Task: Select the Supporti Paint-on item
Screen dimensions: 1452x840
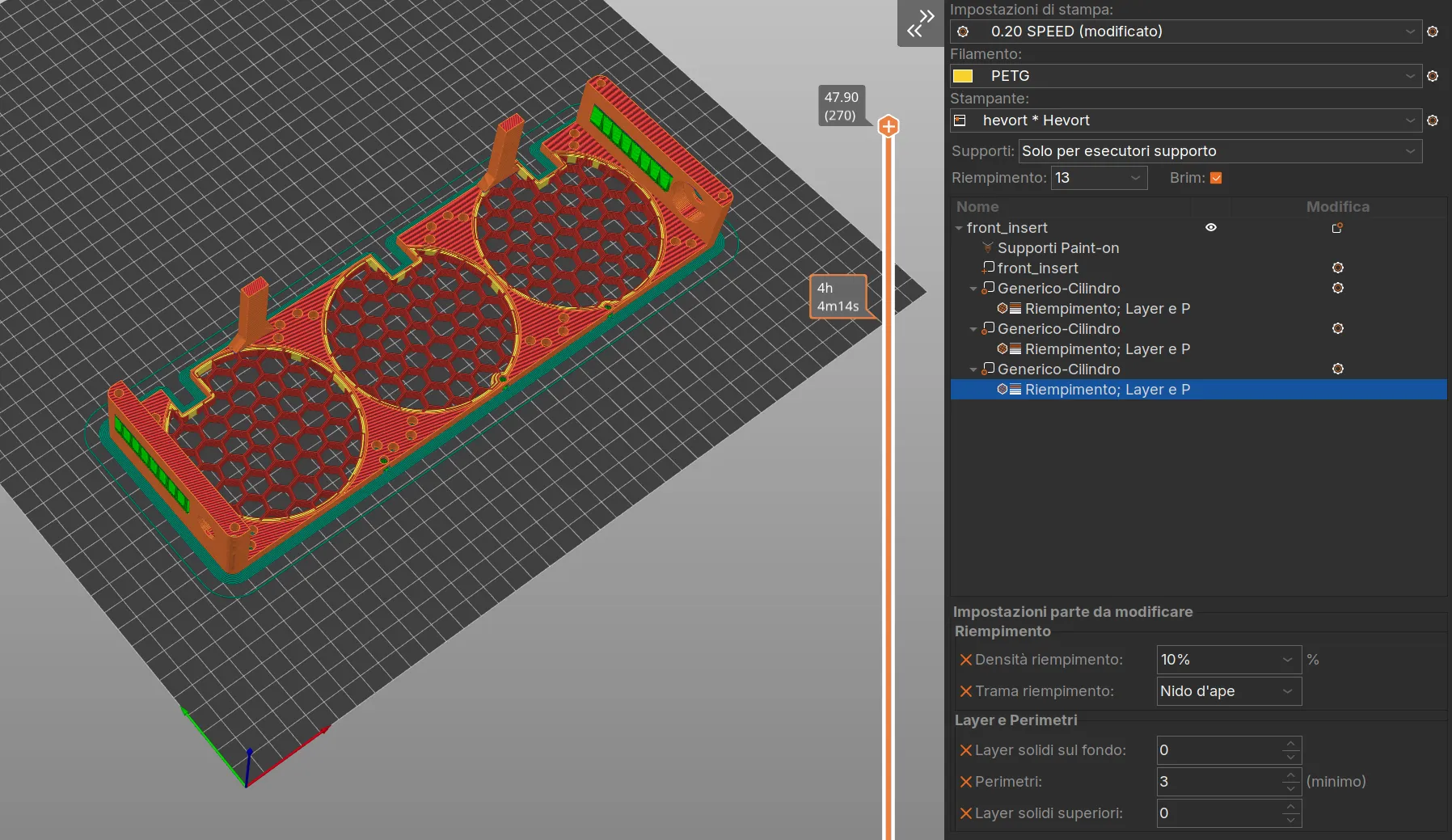Action: pyautogui.click(x=1057, y=248)
